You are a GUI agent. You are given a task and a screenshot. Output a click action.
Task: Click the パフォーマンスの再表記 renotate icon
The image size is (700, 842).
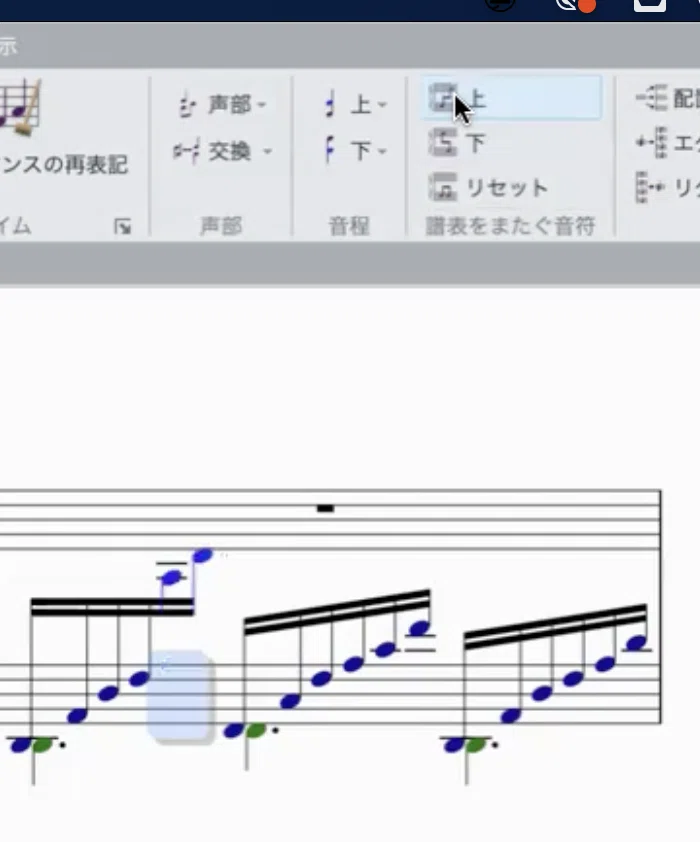pyautogui.click(x=20, y=107)
